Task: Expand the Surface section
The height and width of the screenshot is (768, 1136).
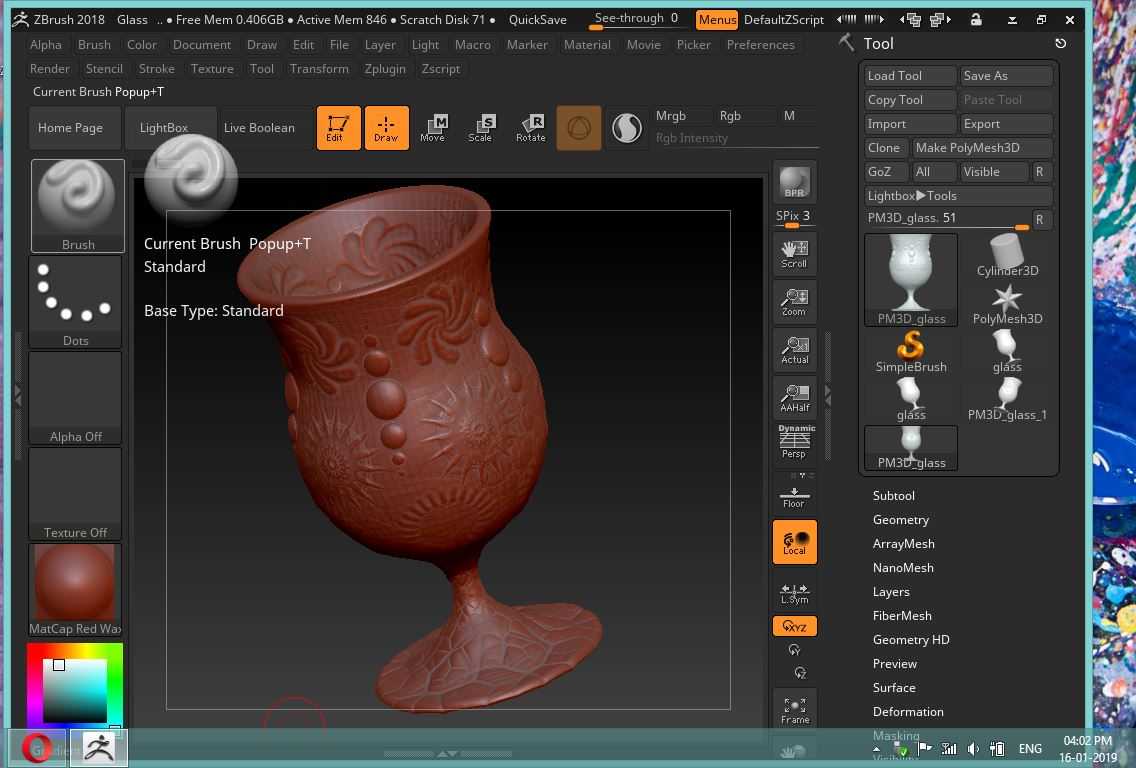Action: 894,687
